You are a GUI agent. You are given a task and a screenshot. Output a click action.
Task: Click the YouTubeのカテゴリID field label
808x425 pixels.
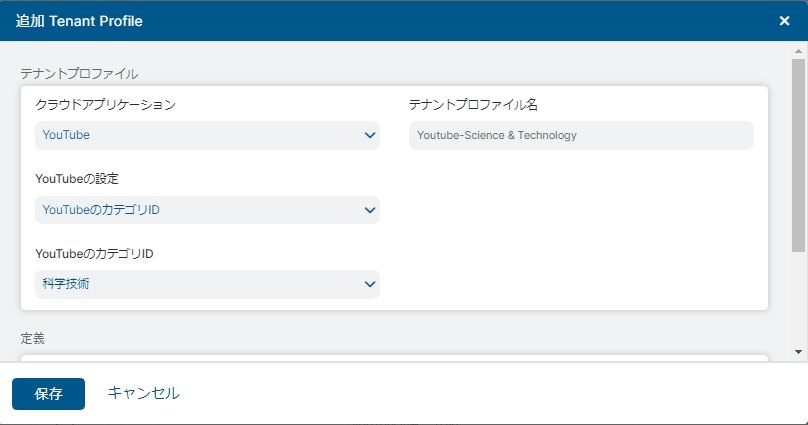(x=94, y=253)
